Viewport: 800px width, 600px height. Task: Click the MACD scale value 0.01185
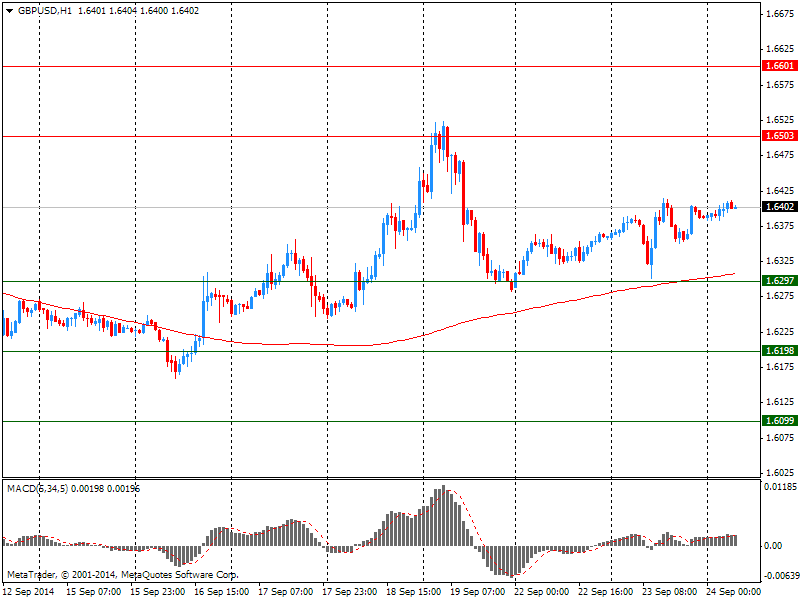point(780,487)
